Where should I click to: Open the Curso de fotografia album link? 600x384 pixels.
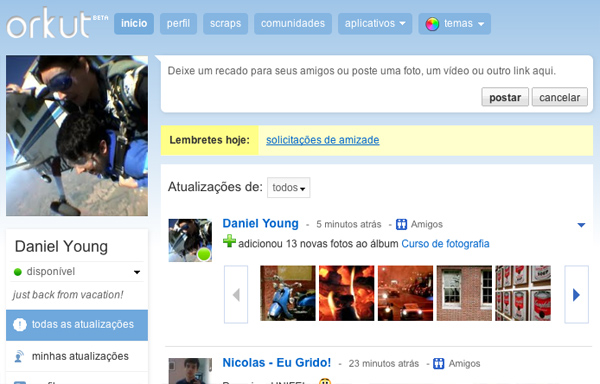coord(445,244)
